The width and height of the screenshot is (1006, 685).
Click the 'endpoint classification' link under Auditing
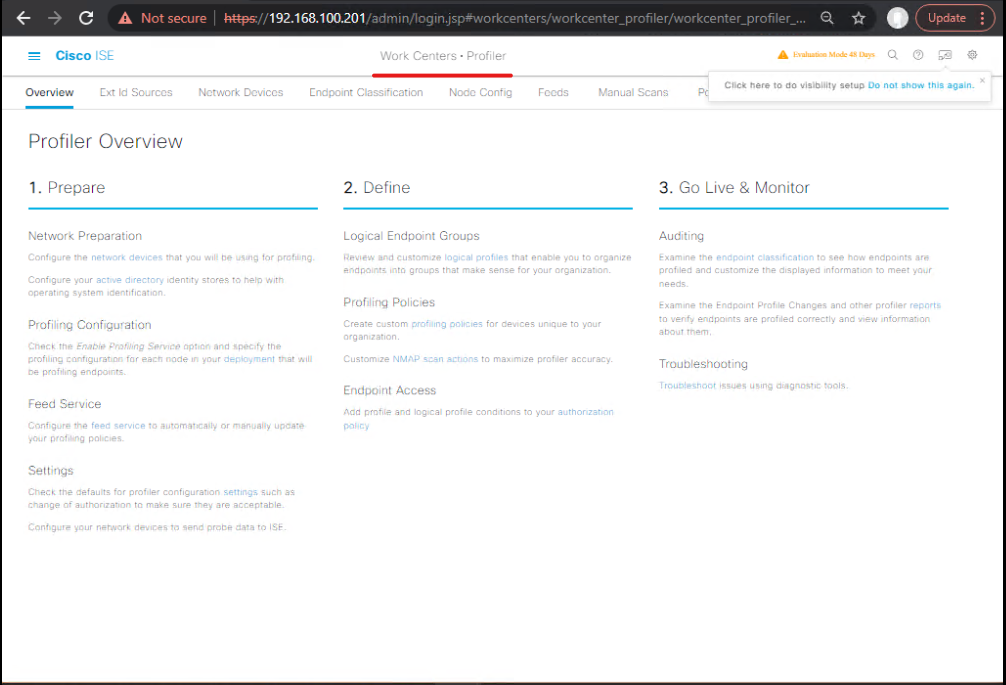(765, 258)
